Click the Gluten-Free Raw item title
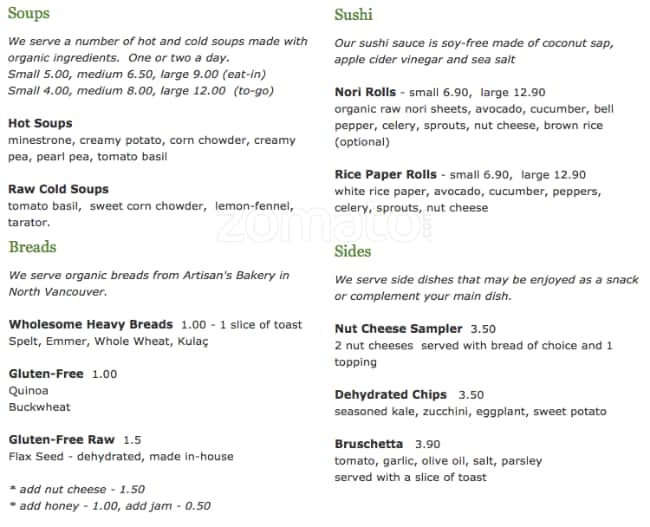650x527 pixels. [x=61, y=439]
